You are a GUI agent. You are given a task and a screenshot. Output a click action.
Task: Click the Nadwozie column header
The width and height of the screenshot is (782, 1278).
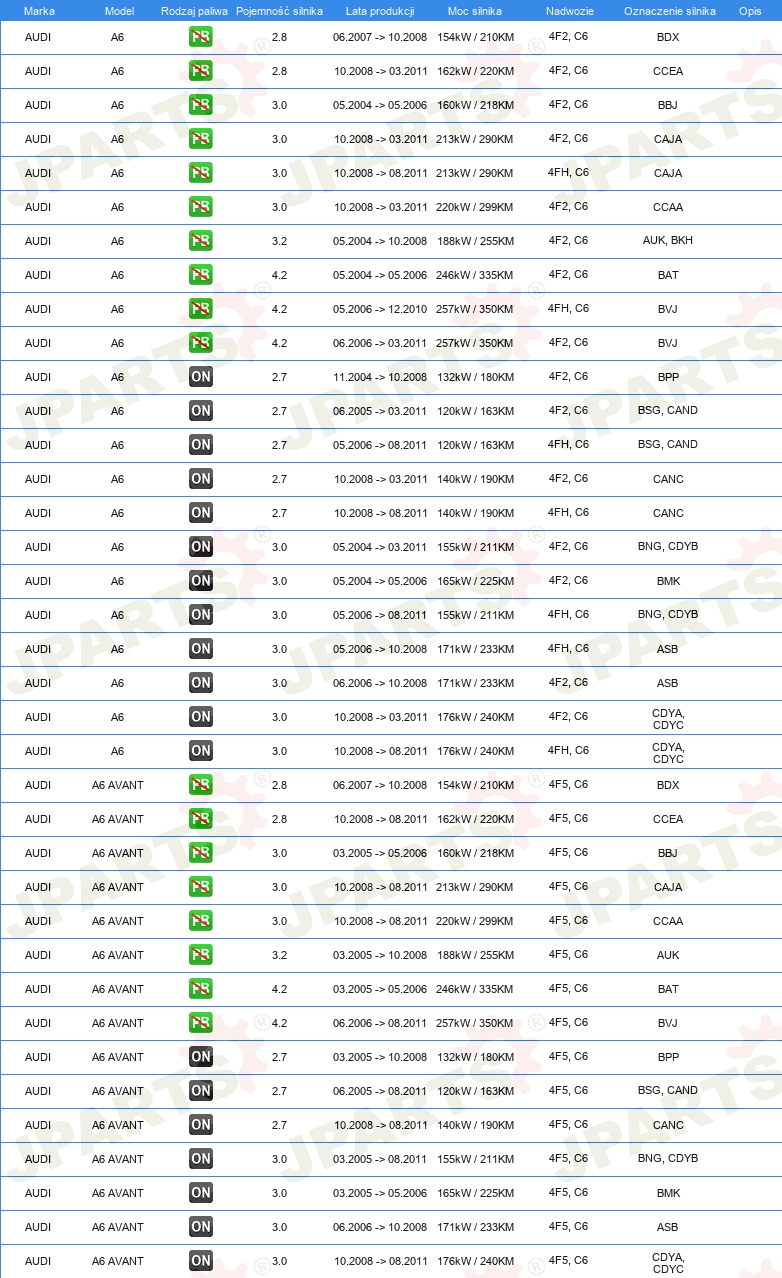click(x=568, y=11)
